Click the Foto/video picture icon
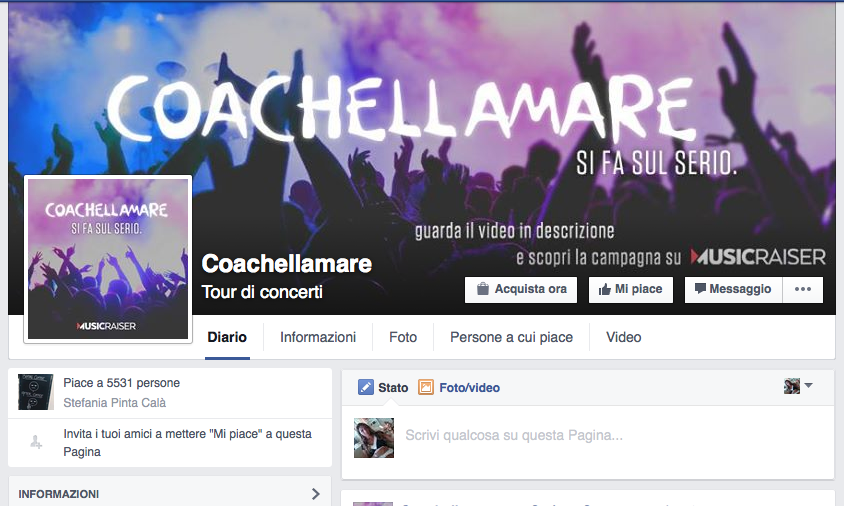Screen dimensions: 844x506 click(x=426, y=387)
